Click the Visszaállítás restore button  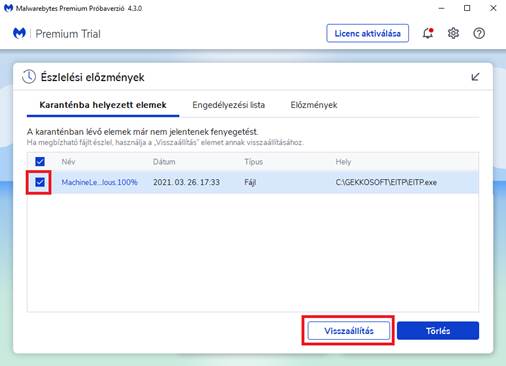tap(349, 331)
